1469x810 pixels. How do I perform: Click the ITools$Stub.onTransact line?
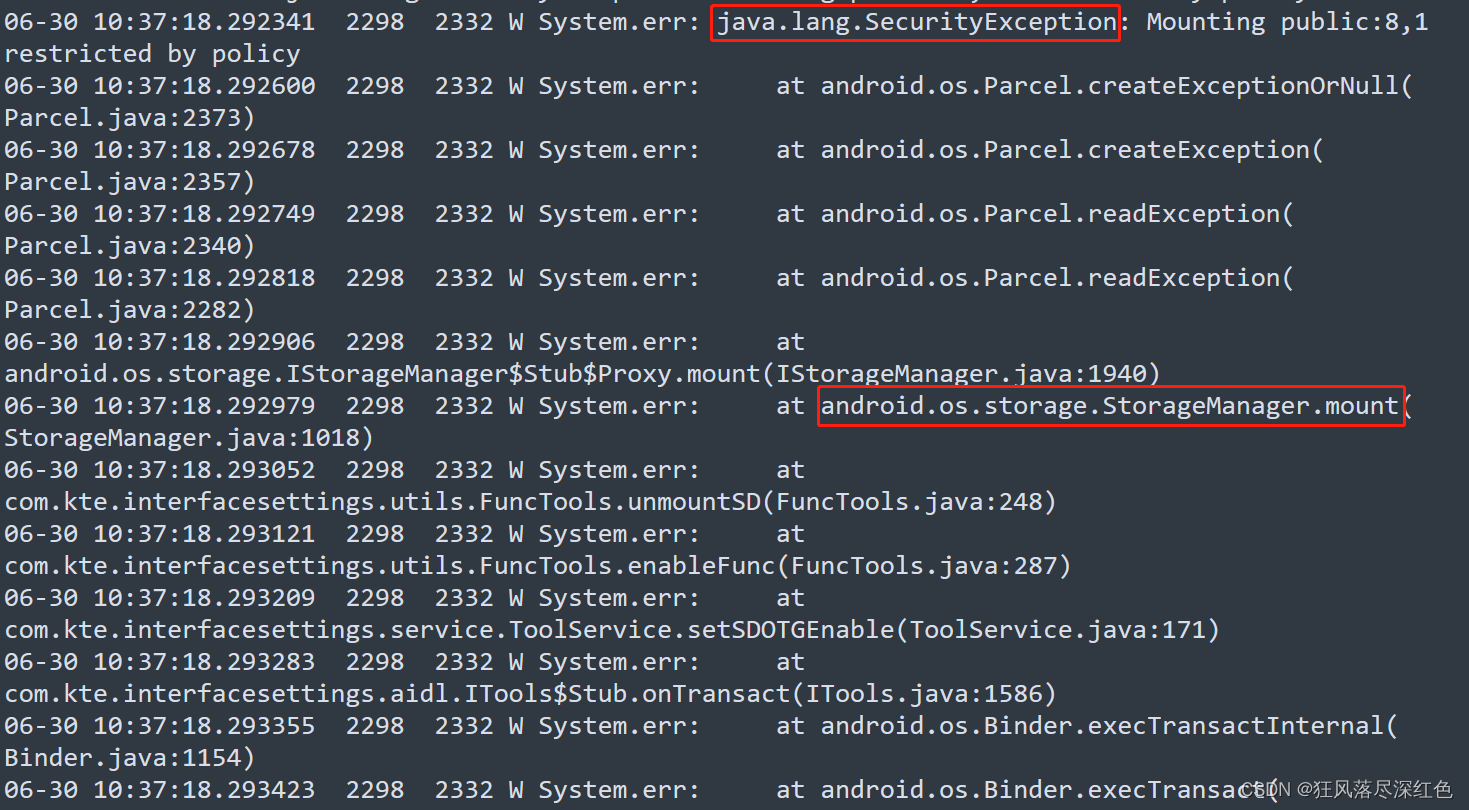530,694
